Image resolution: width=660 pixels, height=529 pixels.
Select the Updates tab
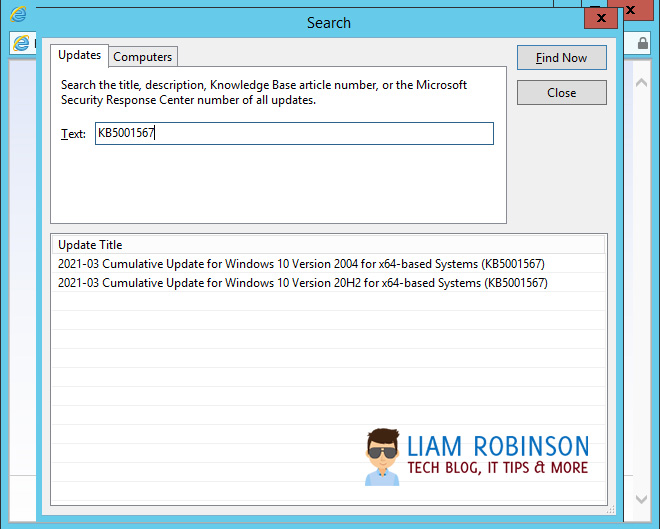79,55
